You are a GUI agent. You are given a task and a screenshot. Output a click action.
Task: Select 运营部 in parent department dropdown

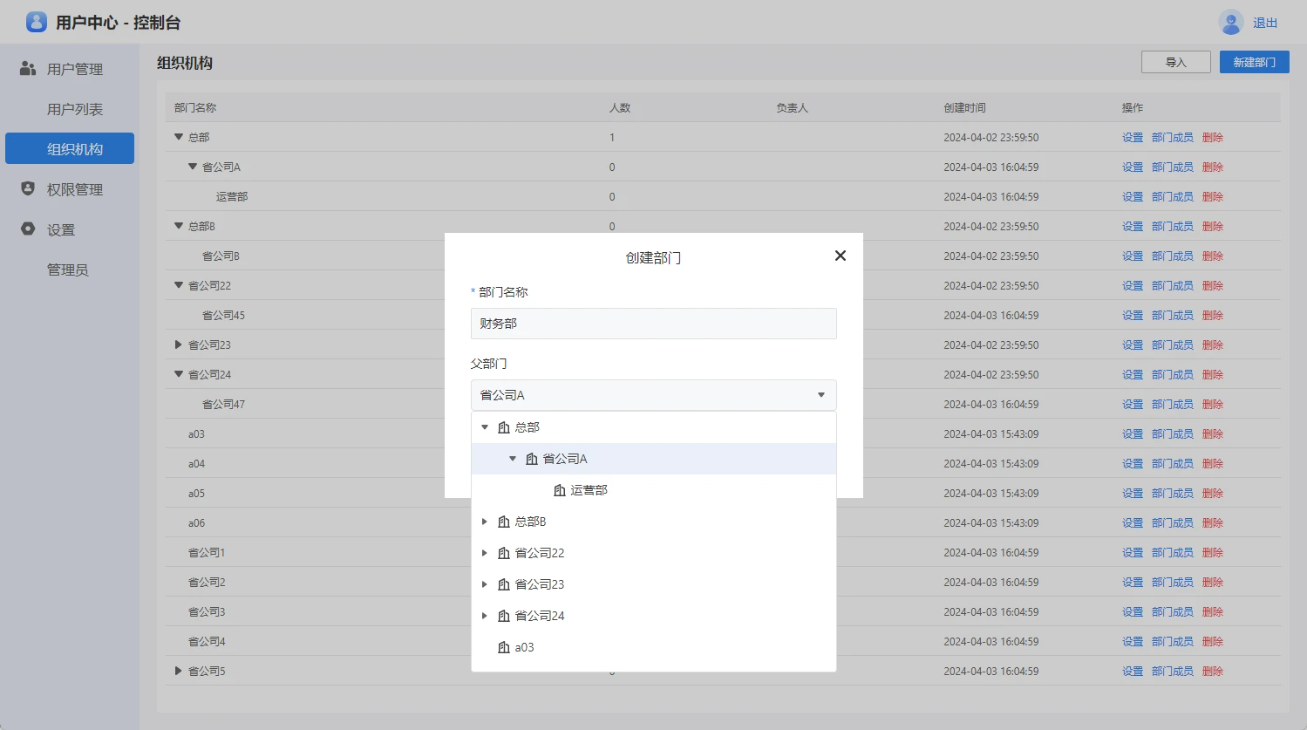pyautogui.click(x=653, y=490)
